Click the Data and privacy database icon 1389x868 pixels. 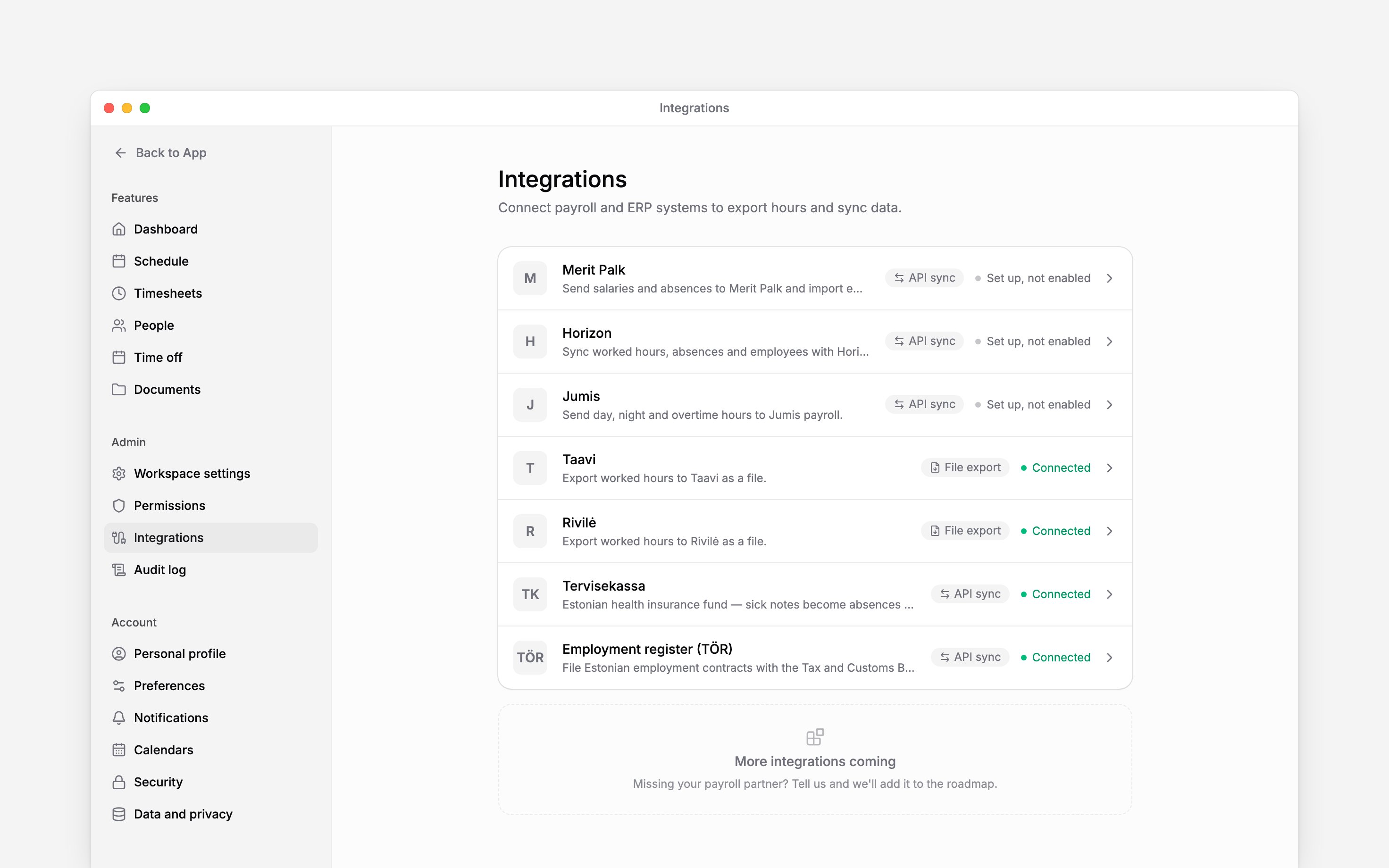[119, 815]
